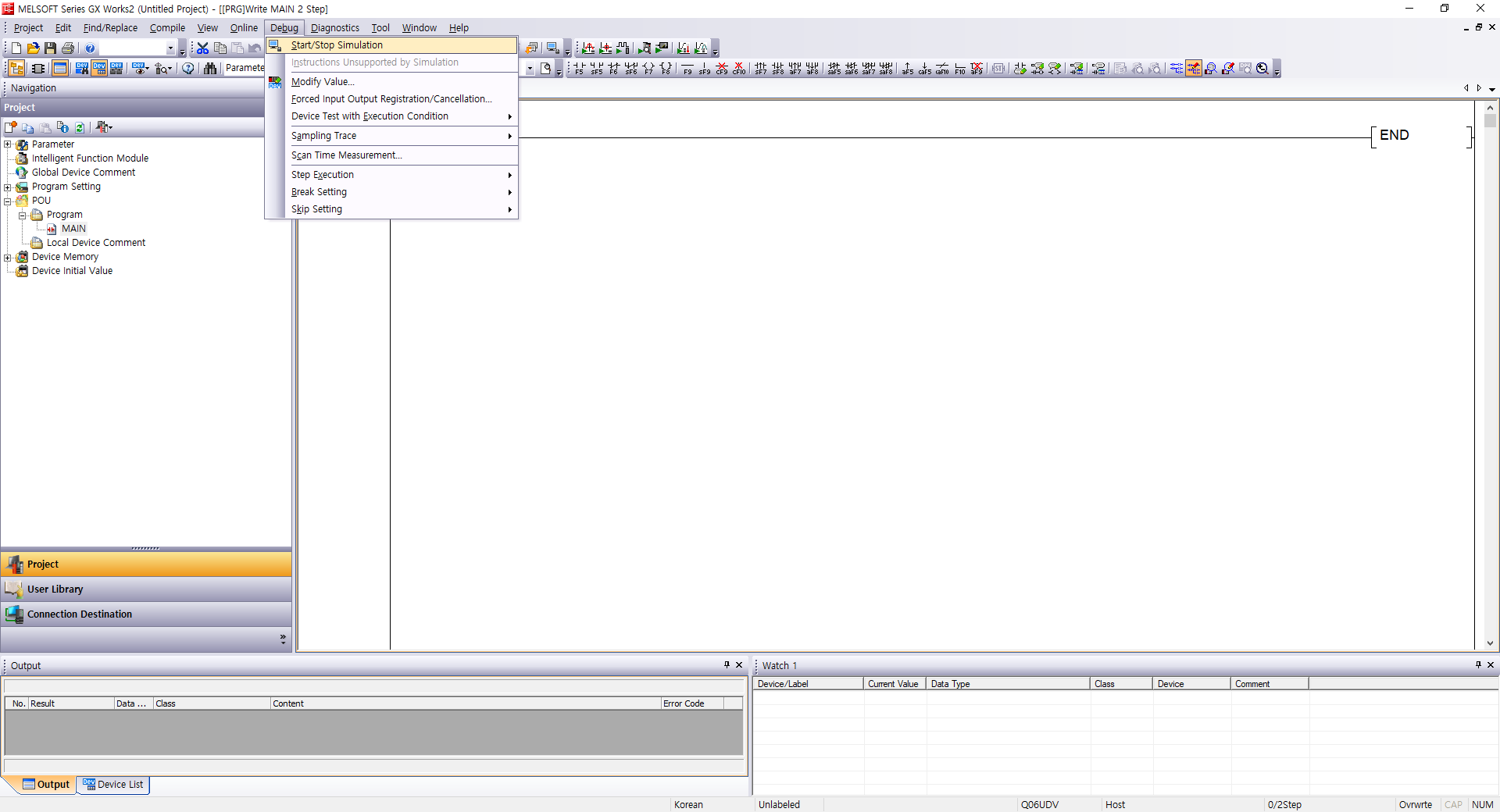
Task: Print using the printer icon
Action: coord(68,48)
